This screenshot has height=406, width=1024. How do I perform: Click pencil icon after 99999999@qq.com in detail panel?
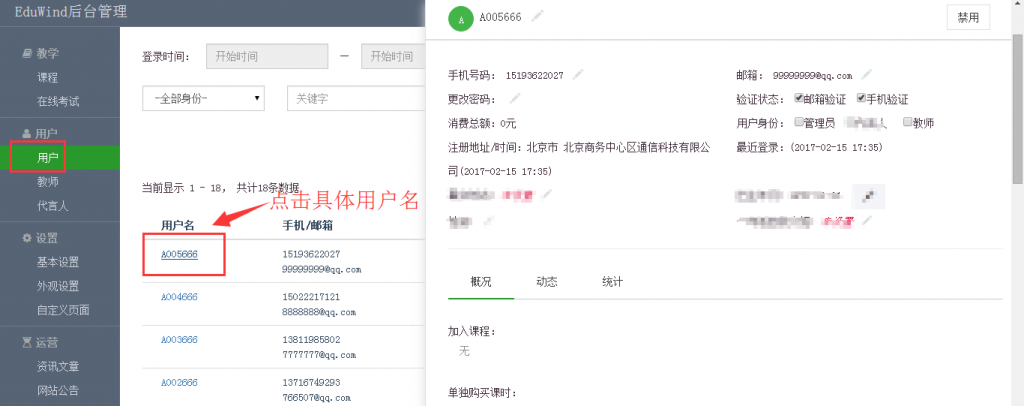coord(867,74)
